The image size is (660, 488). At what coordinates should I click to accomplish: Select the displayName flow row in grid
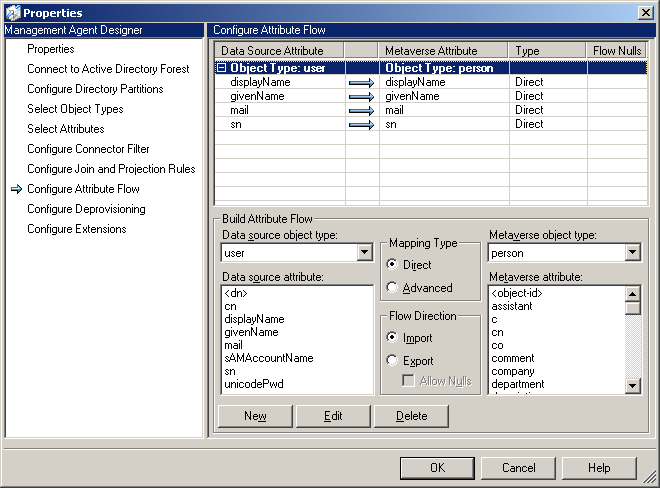(x=431, y=82)
